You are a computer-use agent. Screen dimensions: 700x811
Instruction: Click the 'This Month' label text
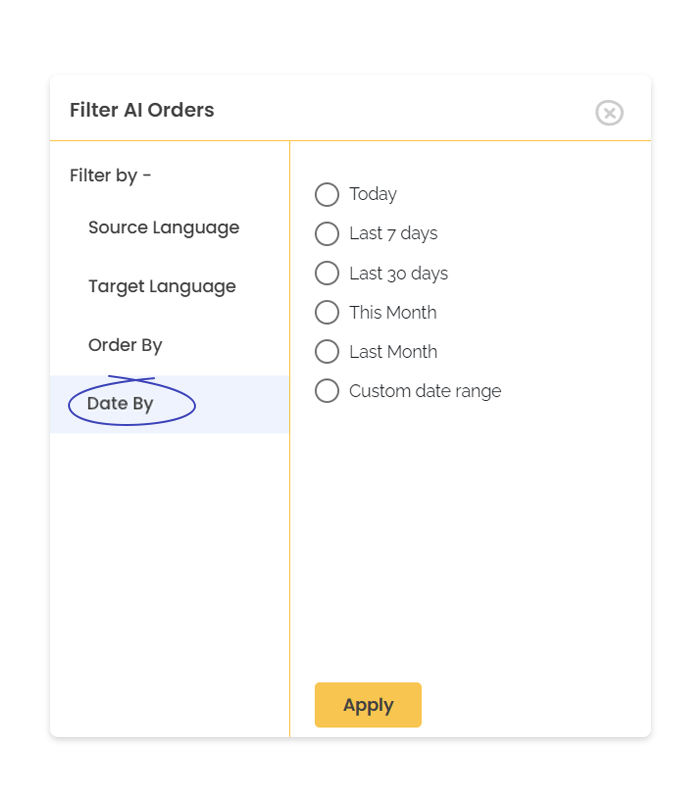(393, 312)
